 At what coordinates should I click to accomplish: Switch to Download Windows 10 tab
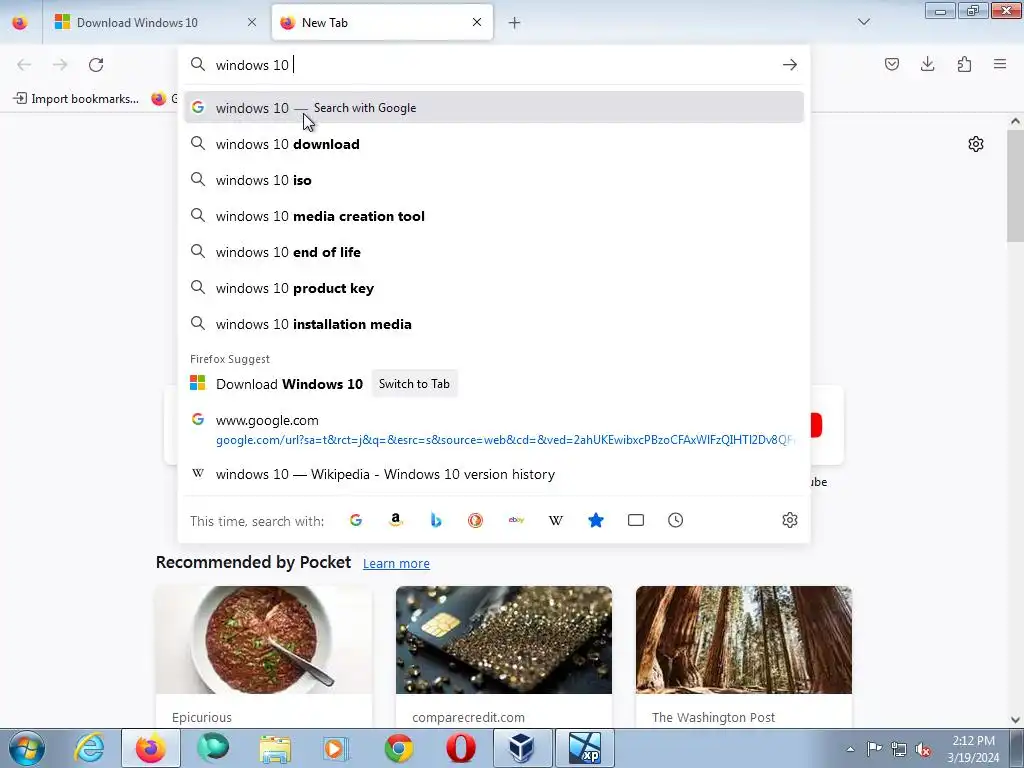[155, 23]
